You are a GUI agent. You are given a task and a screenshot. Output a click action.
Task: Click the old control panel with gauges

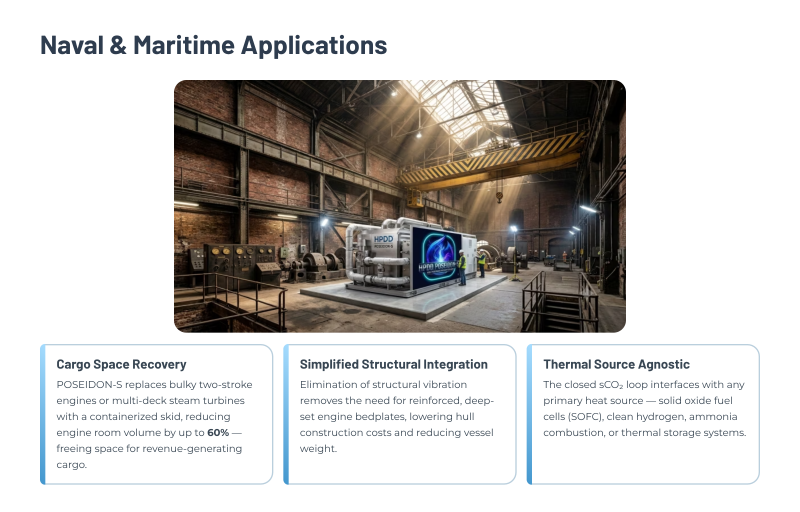point(232,264)
